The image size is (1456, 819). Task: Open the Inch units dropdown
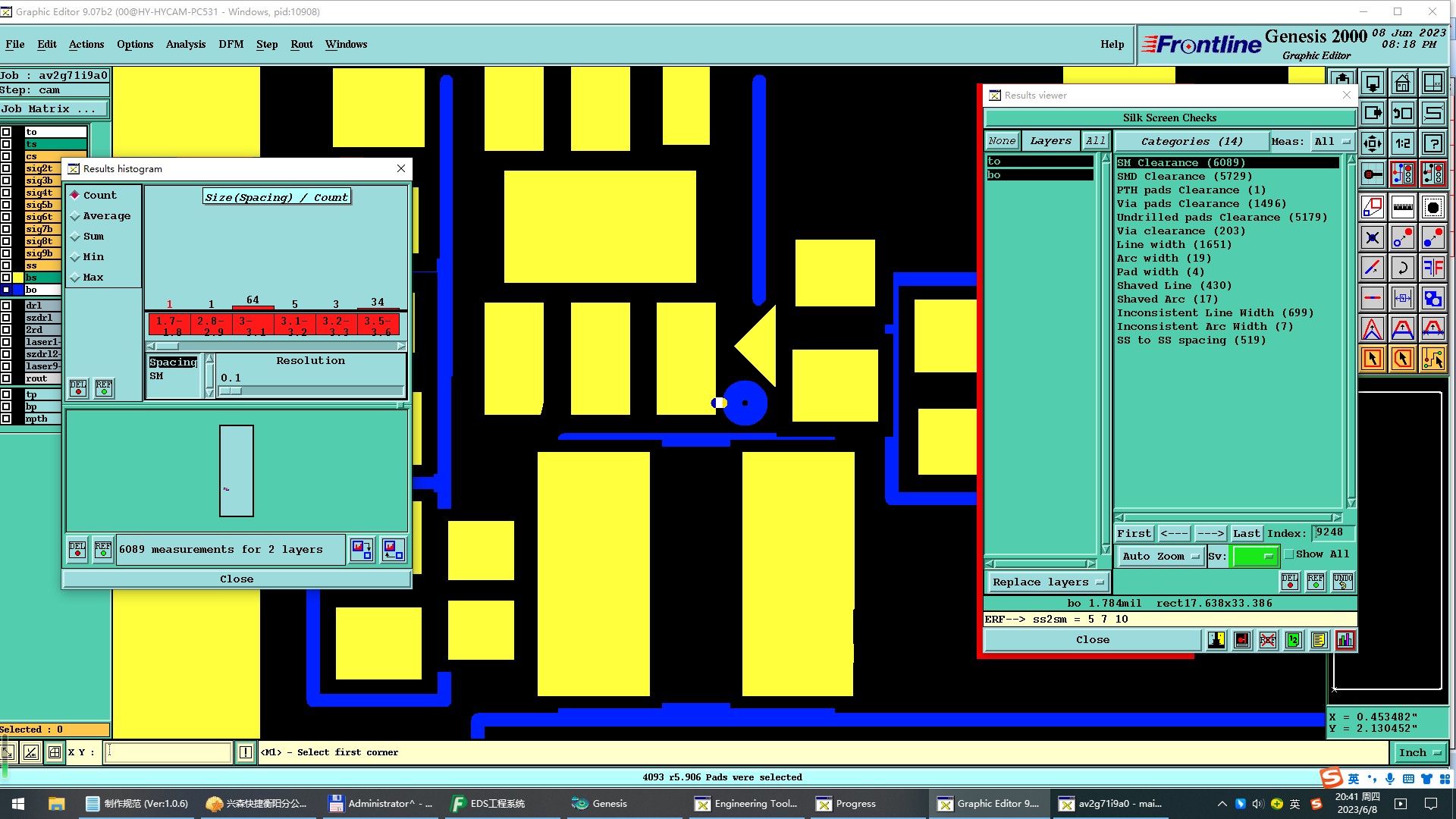[x=1420, y=752]
